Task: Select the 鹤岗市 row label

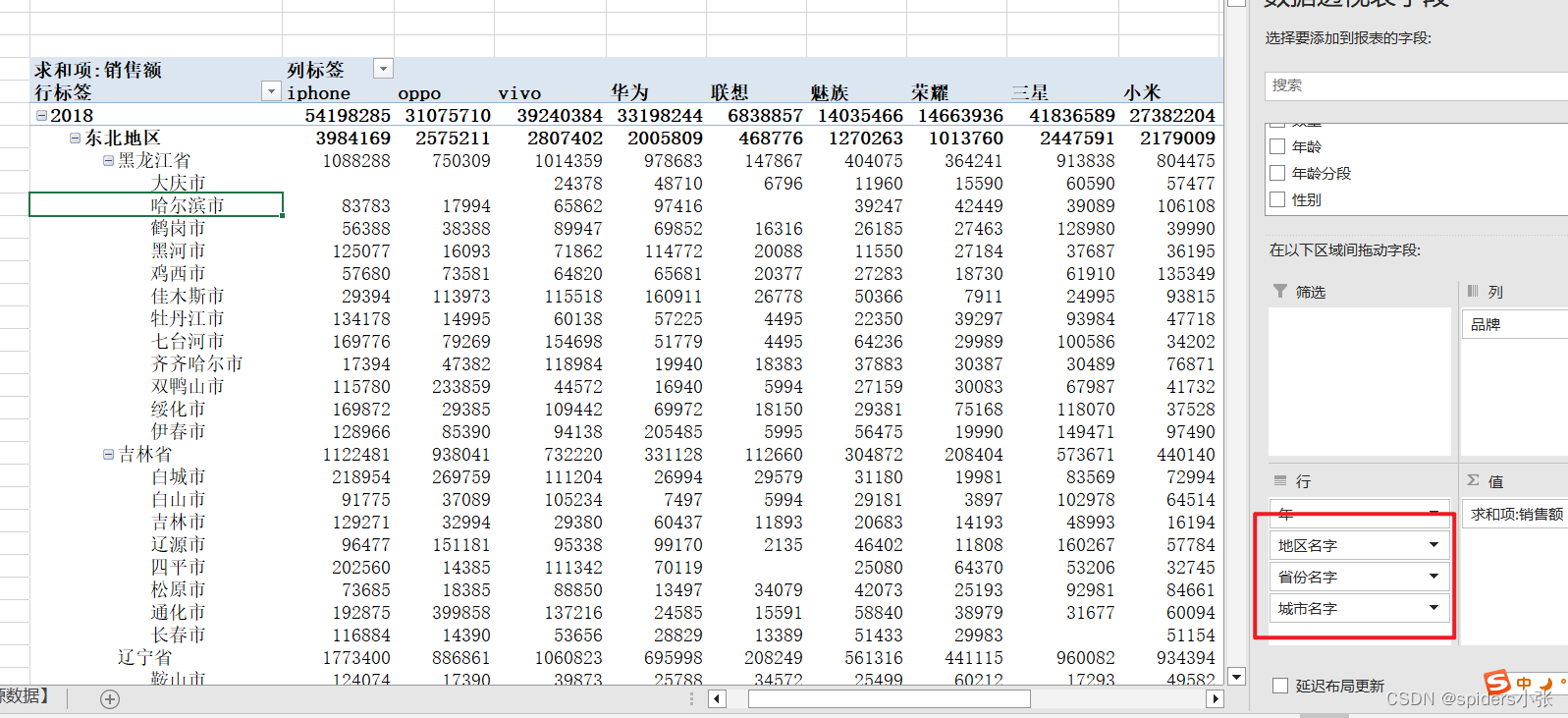Action: tap(179, 228)
